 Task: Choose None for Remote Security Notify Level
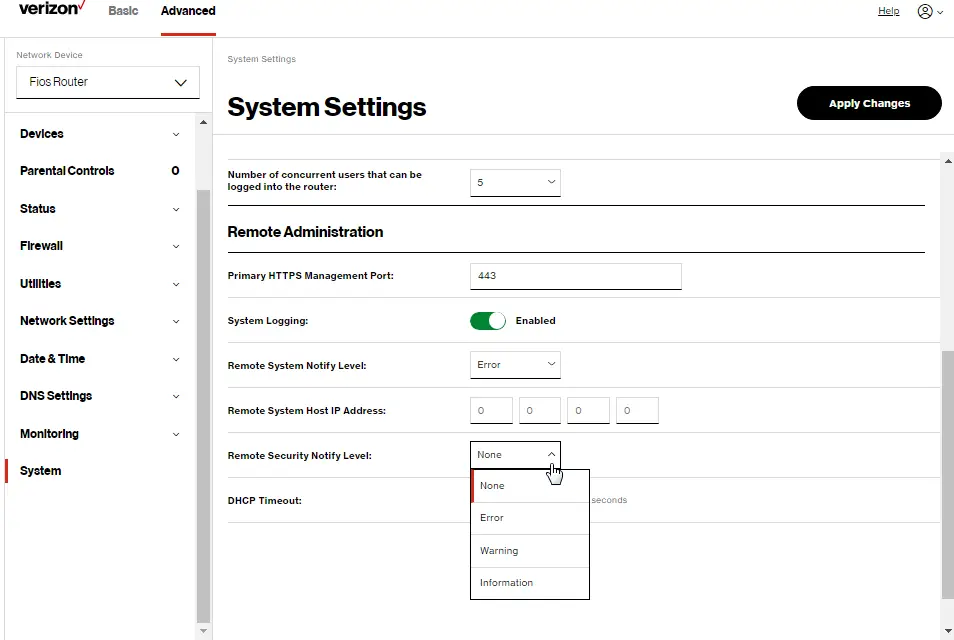coord(491,485)
